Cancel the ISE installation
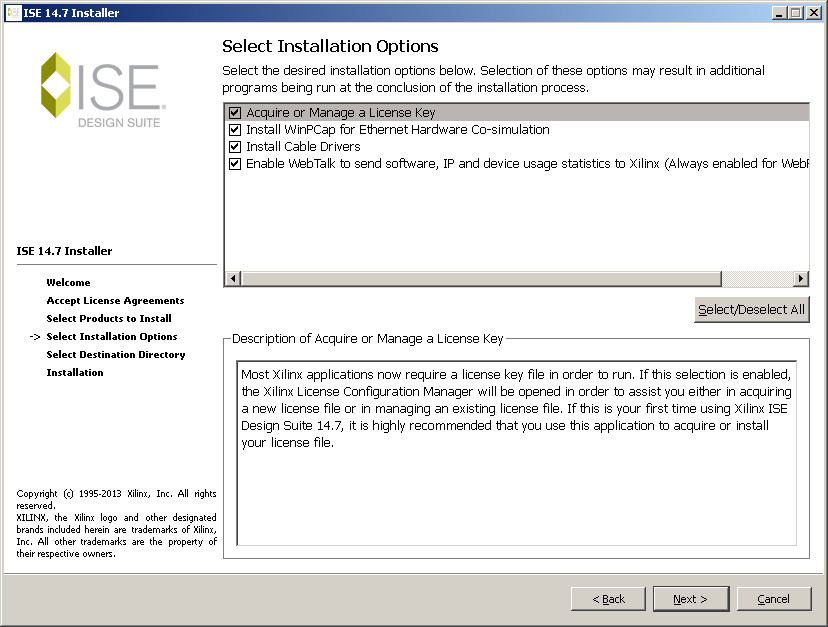Image resolution: width=828 pixels, height=627 pixels. [x=774, y=599]
